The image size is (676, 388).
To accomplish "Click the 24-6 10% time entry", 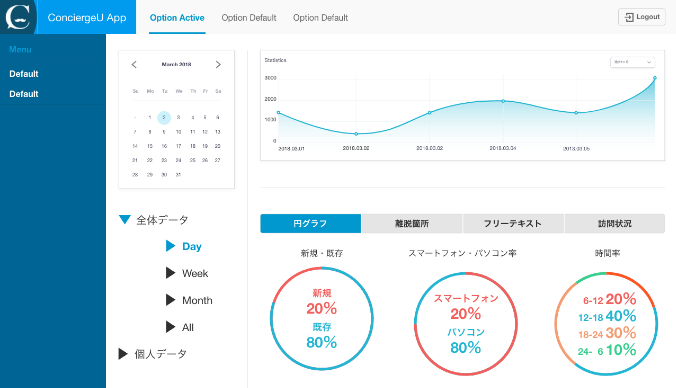I will click(607, 350).
